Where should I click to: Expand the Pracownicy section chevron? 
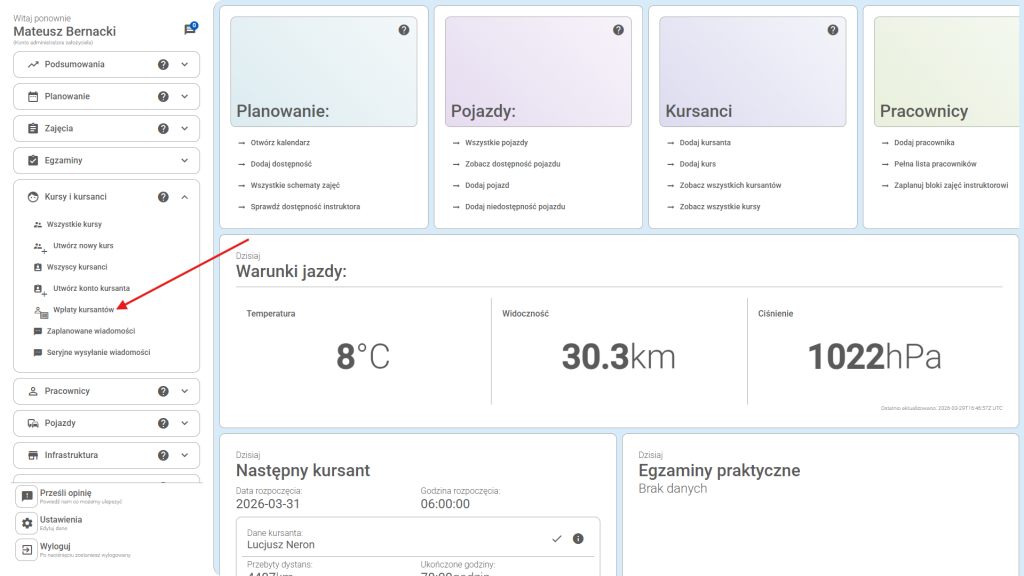click(x=184, y=391)
